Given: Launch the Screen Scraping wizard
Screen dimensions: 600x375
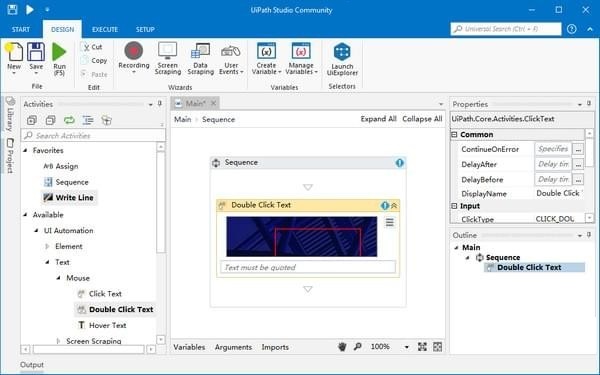Looking at the screenshot, I should pos(168,58).
